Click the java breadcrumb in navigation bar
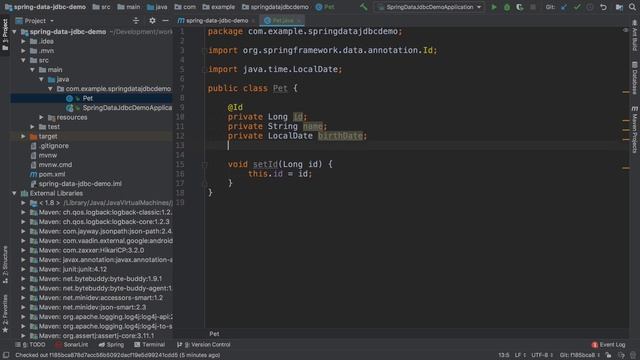Image resolution: width=640 pixels, height=360 pixels. point(158,7)
